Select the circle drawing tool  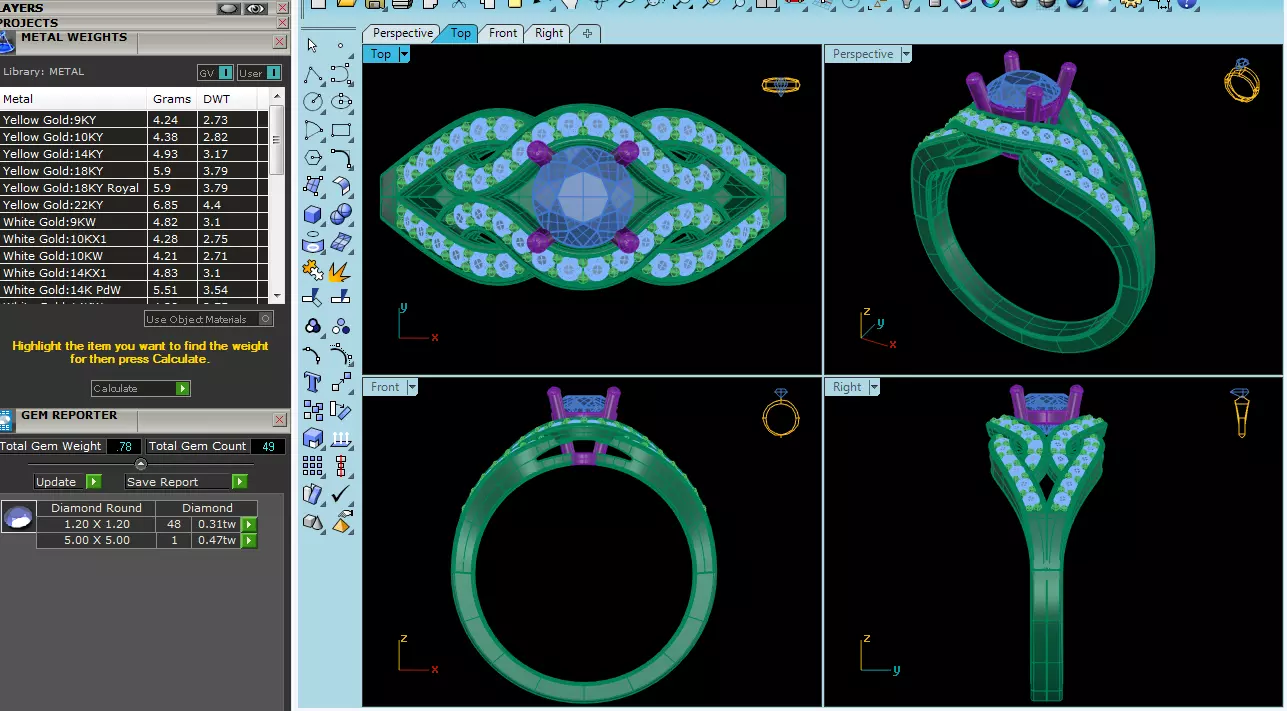[313, 101]
